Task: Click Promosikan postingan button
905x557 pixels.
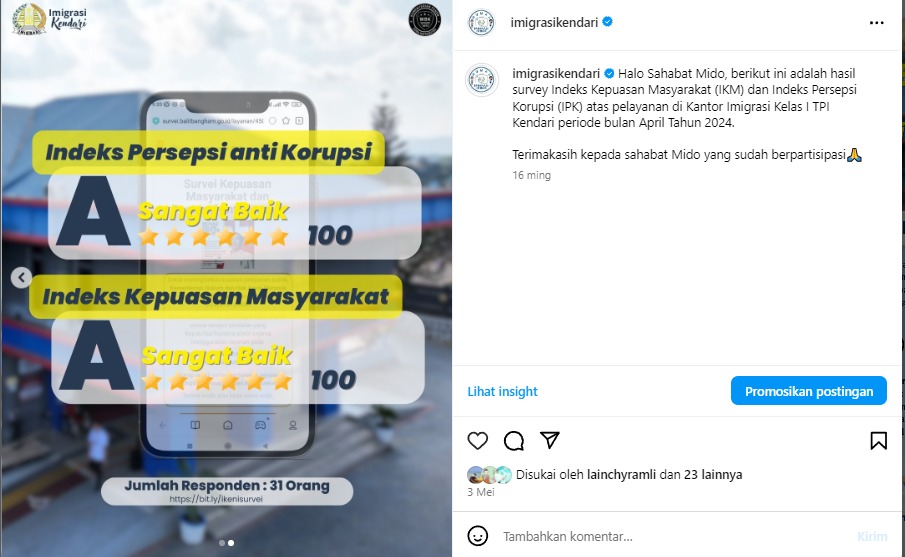Action: pyautogui.click(x=809, y=391)
